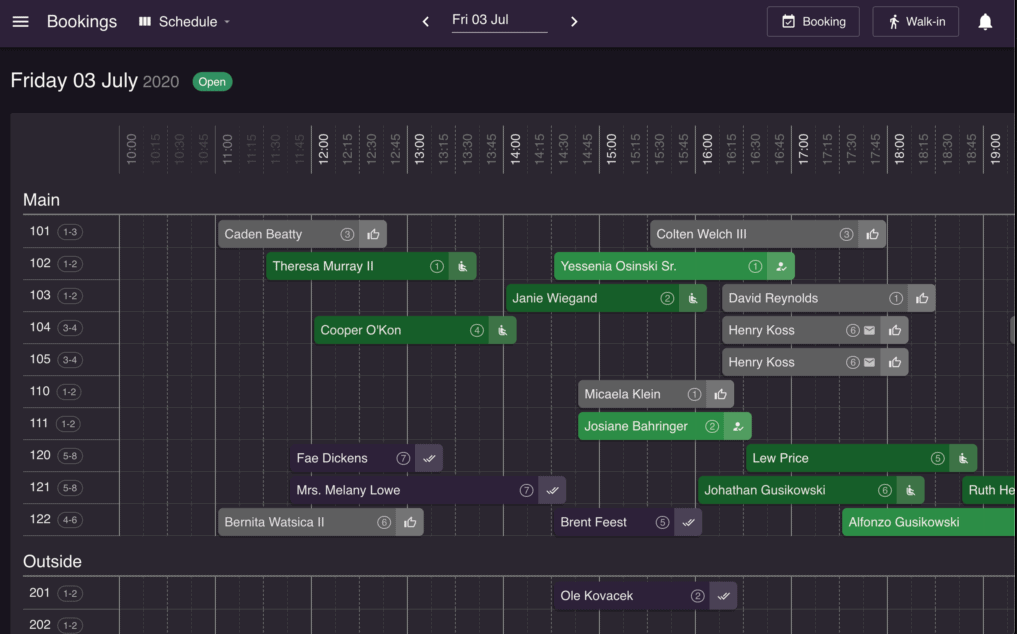Open the notifications bell
Image resolution: width=1017 pixels, height=634 pixels.
(x=985, y=21)
